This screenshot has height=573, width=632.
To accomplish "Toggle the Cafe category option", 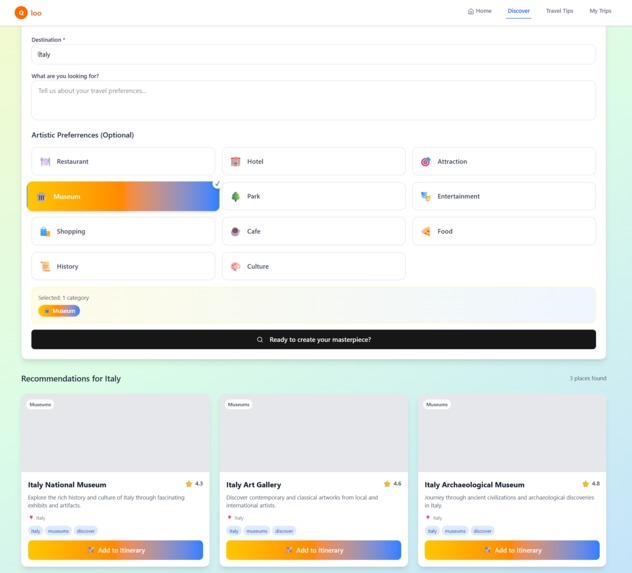I will point(313,232).
